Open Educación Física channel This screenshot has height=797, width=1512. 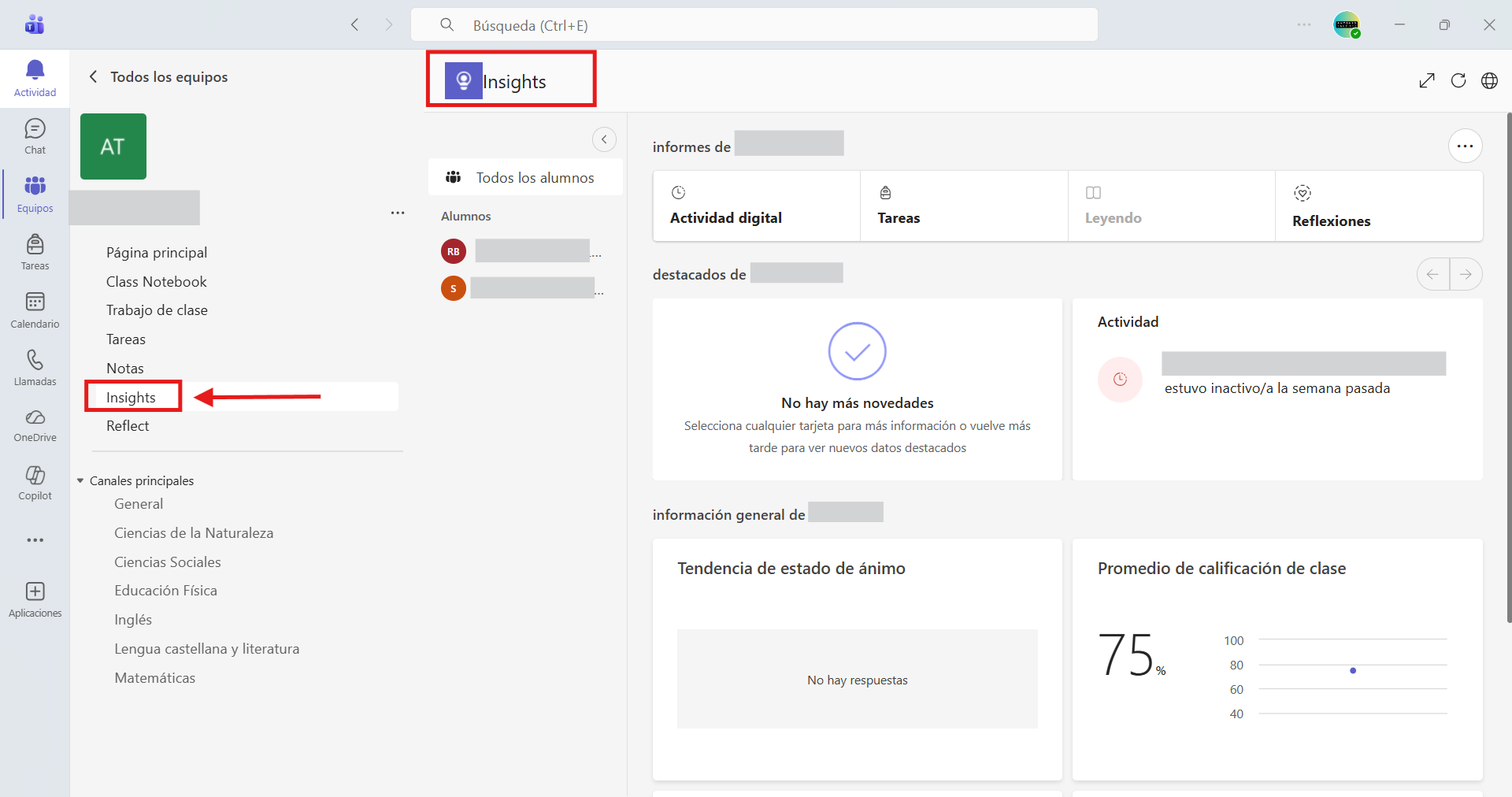pyautogui.click(x=165, y=590)
